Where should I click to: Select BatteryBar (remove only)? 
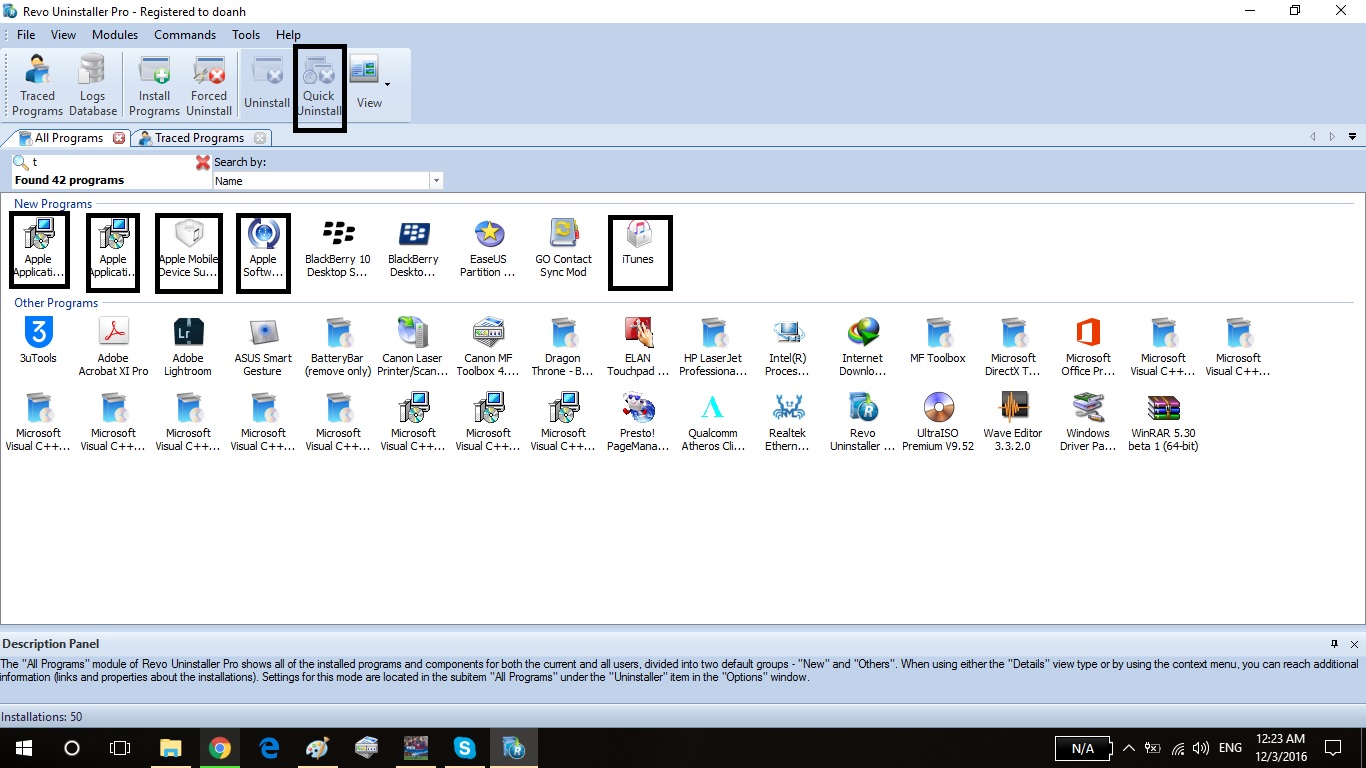pyautogui.click(x=338, y=347)
